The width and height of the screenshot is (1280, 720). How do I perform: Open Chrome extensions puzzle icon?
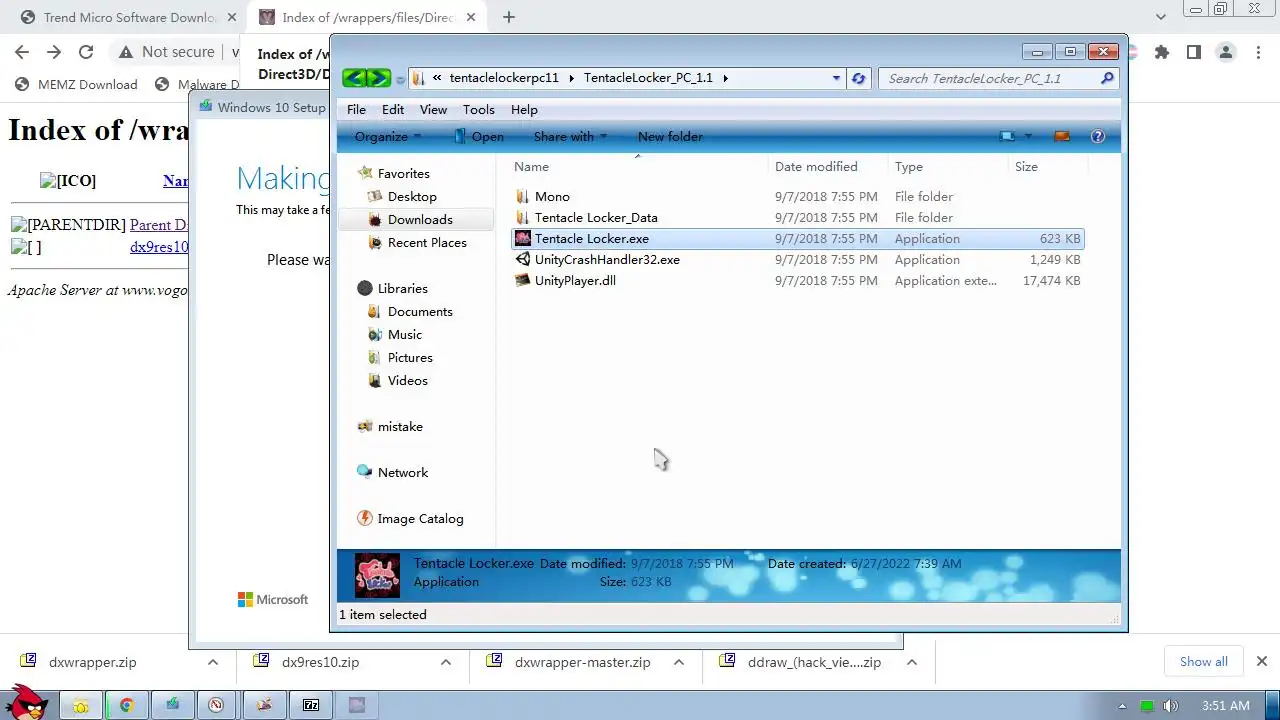coord(1161,52)
